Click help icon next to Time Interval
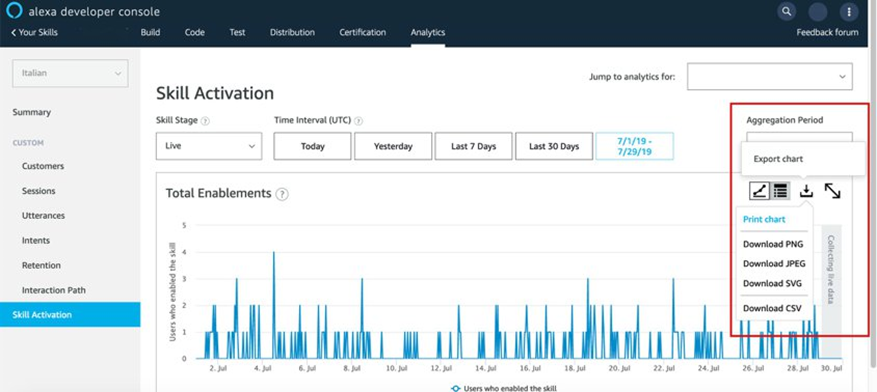Image resolution: width=877 pixels, height=392 pixels. point(359,121)
